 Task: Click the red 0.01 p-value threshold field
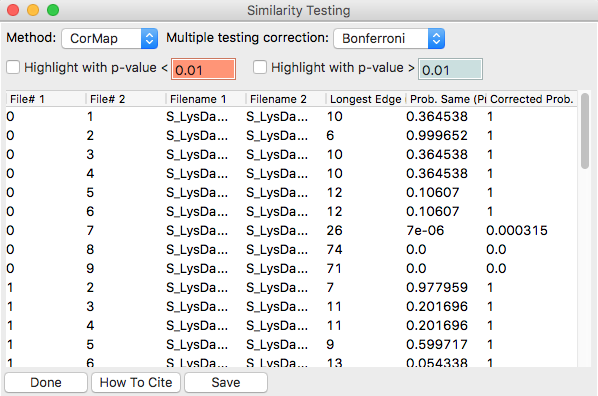203,69
